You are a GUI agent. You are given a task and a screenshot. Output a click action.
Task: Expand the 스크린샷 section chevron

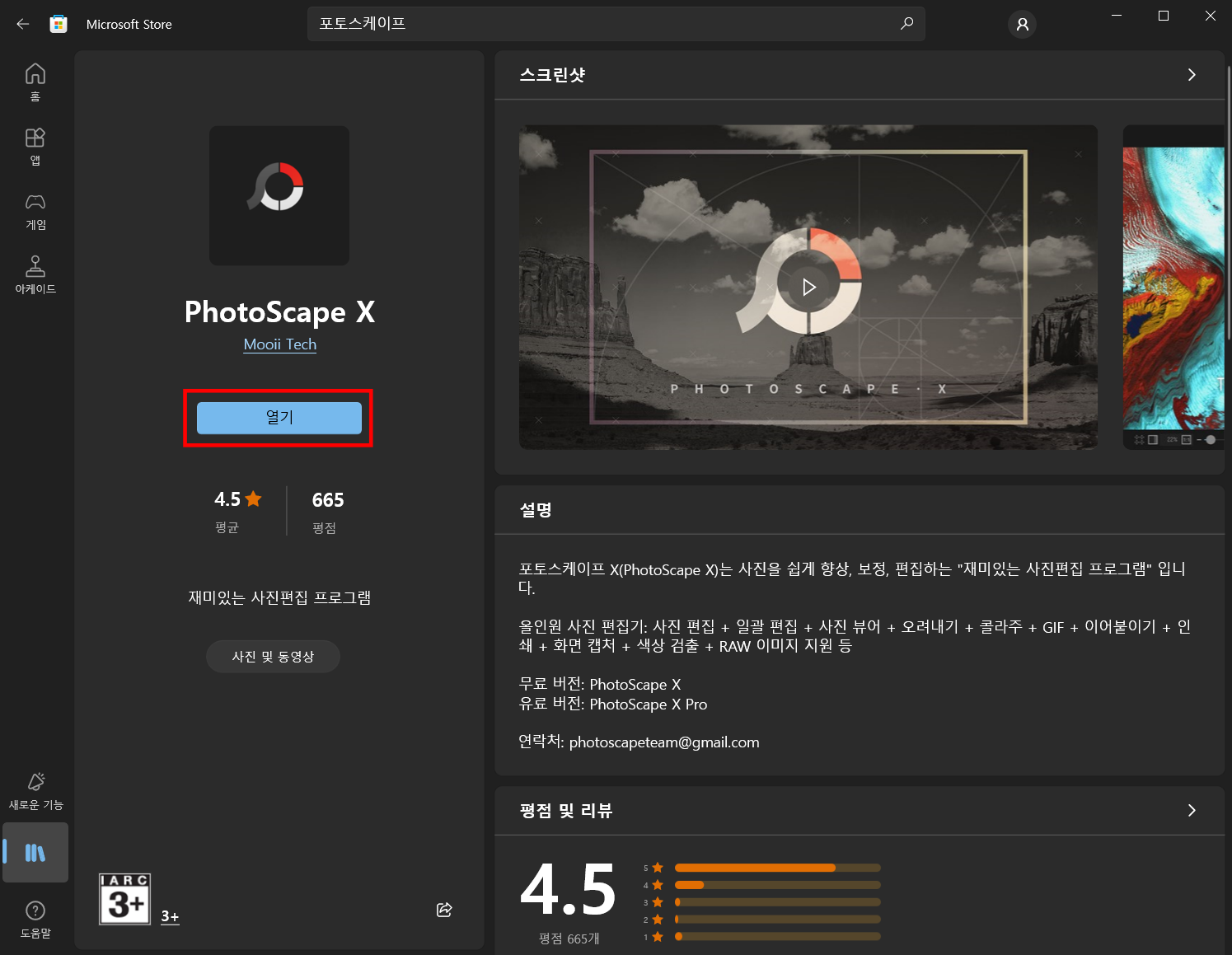coord(1192,75)
